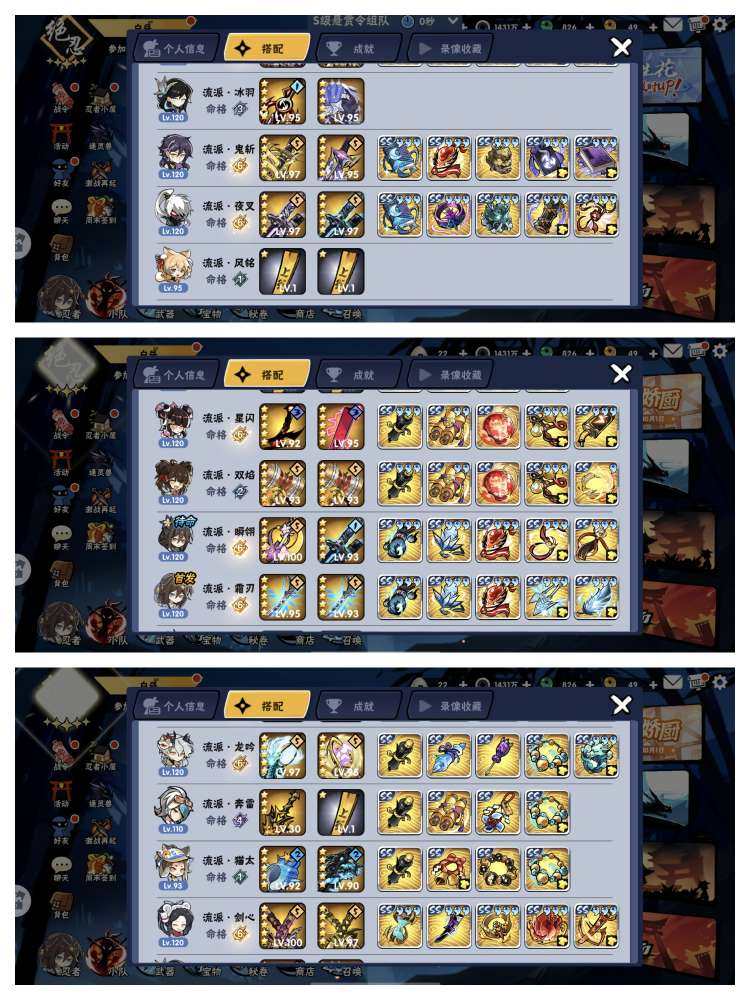Tap the 命格 emblem of 流派·夜叉

240,223
